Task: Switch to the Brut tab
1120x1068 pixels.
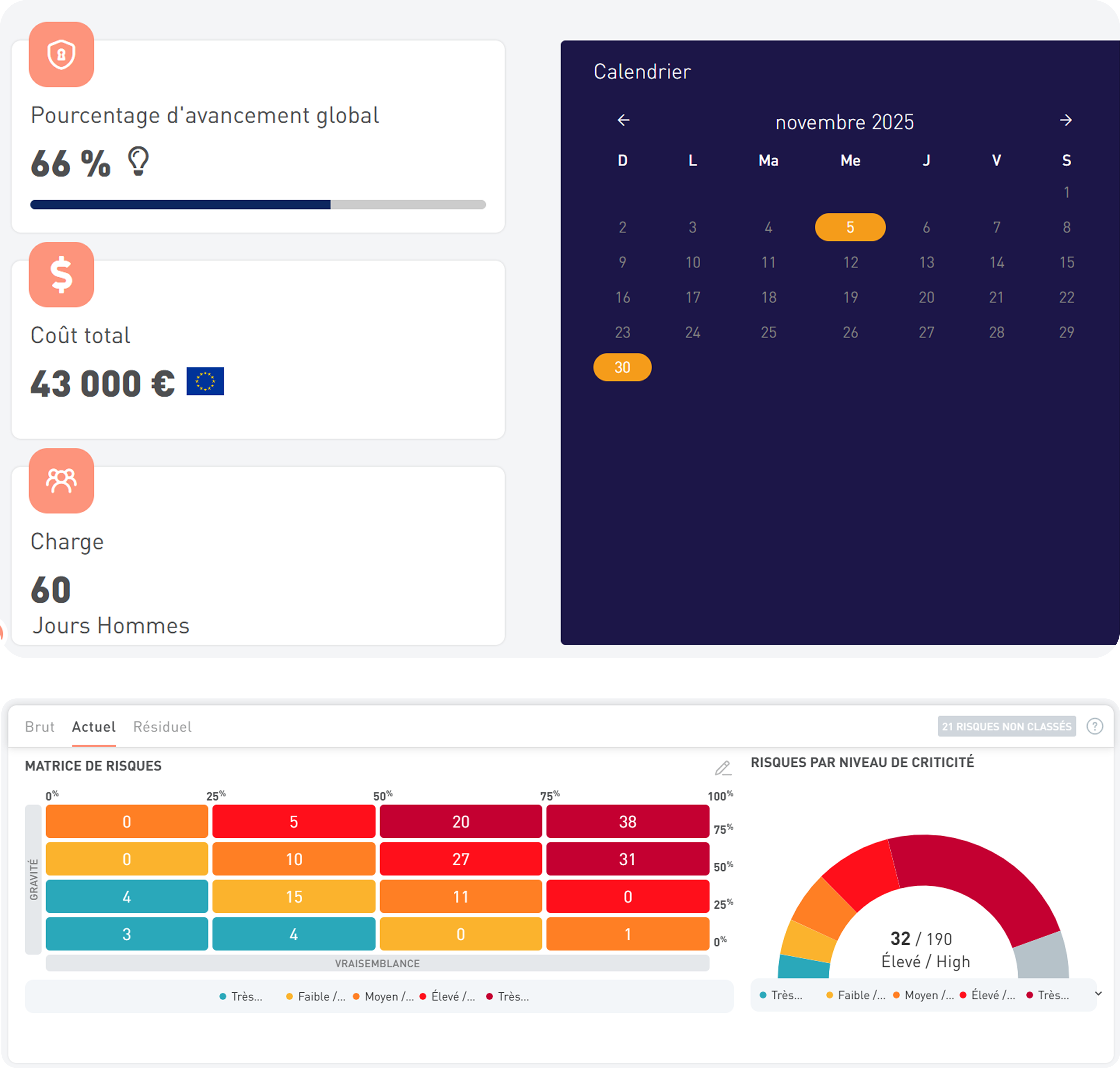Action: 40,726
